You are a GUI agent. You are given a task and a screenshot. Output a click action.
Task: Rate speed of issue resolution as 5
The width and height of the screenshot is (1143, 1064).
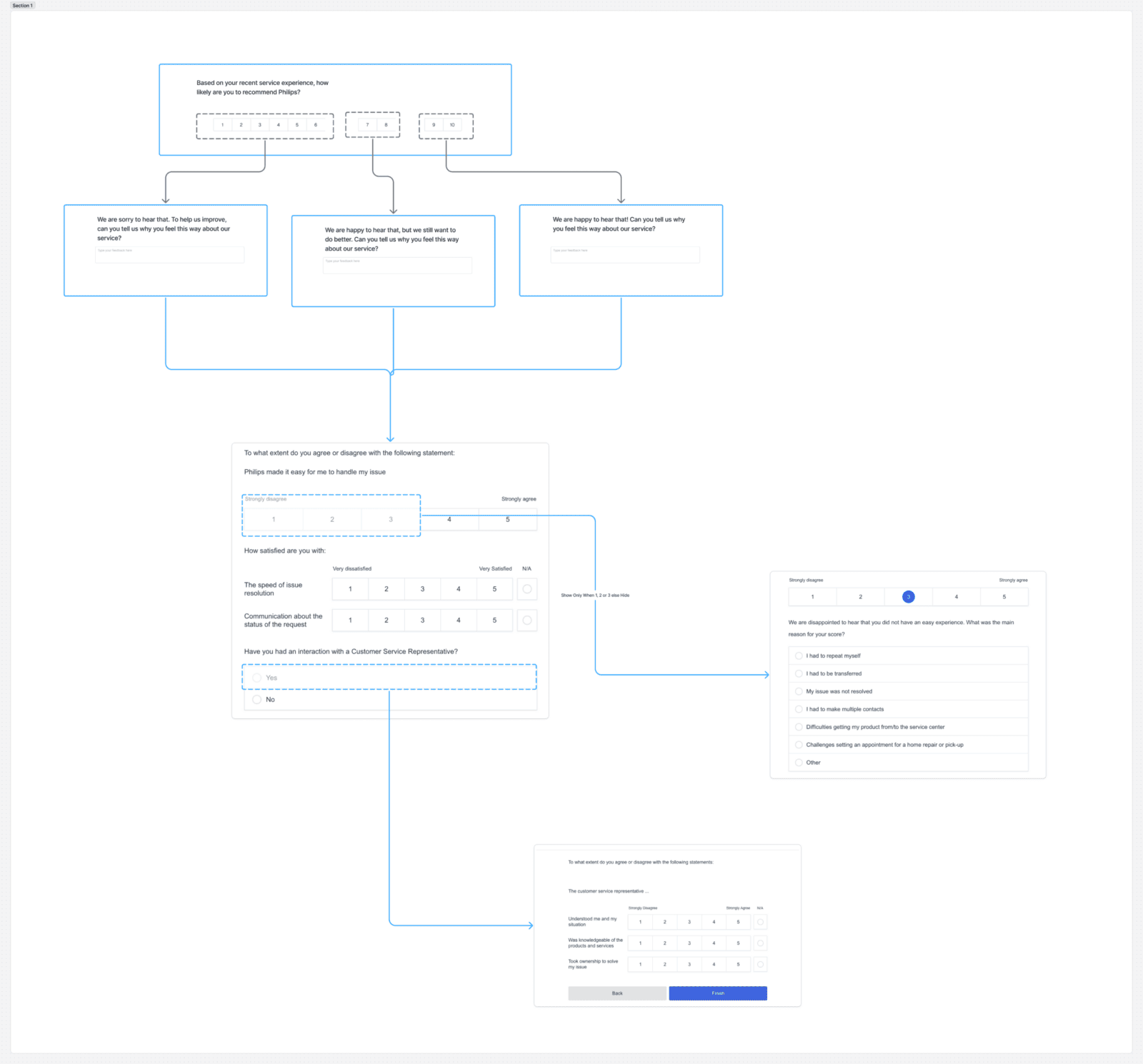coord(494,589)
